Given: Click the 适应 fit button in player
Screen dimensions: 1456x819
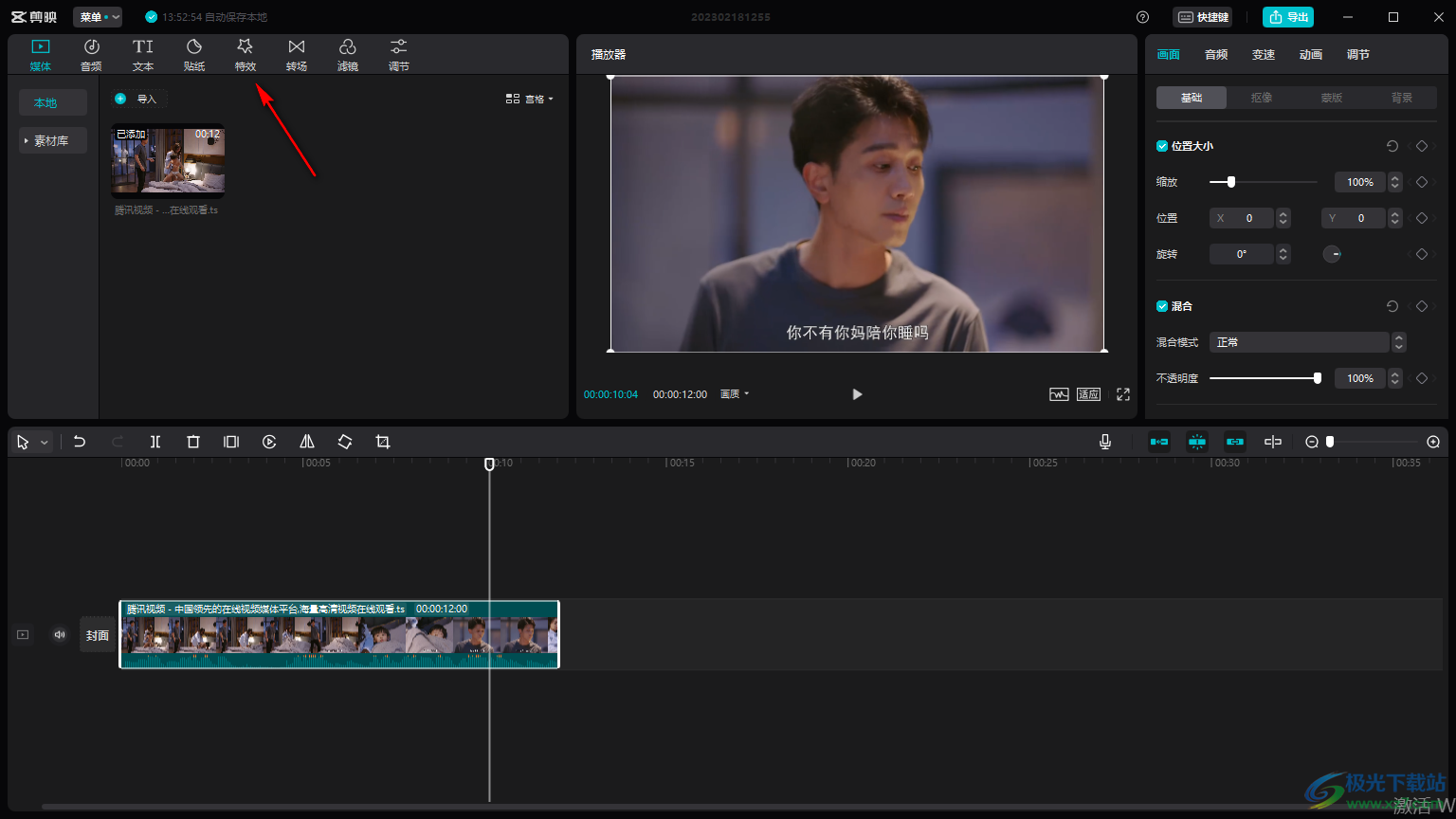Looking at the screenshot, I should pos(1088,394).
